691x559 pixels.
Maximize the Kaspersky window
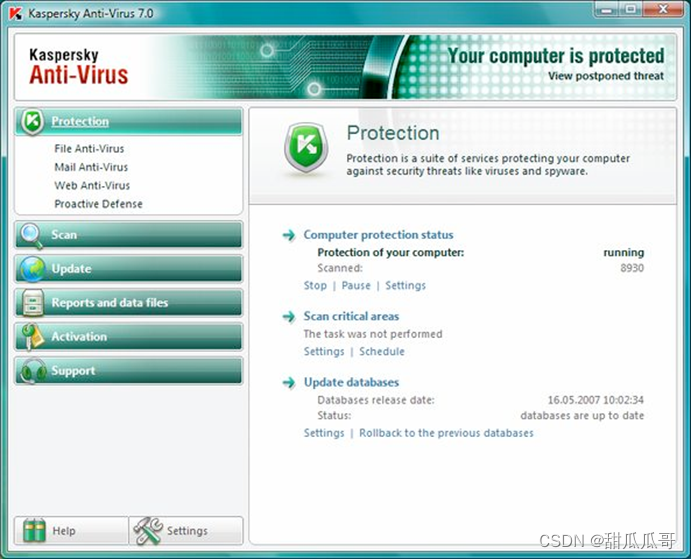pos(631,9)
